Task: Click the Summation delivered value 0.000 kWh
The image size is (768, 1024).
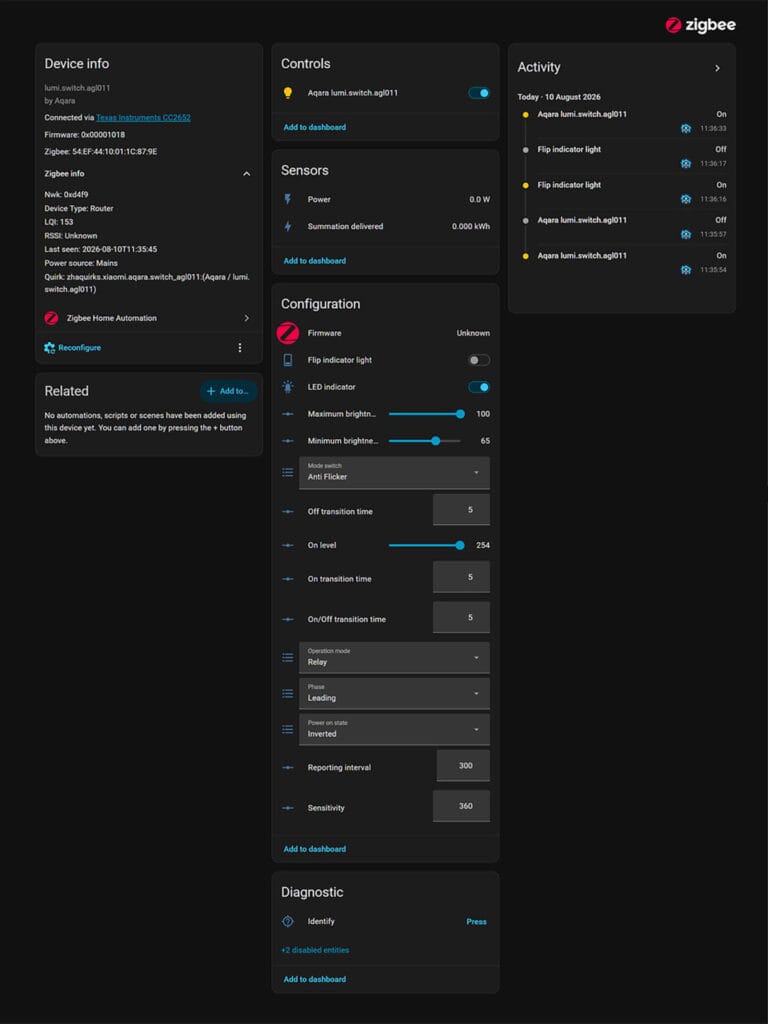Action: point(471,227)
